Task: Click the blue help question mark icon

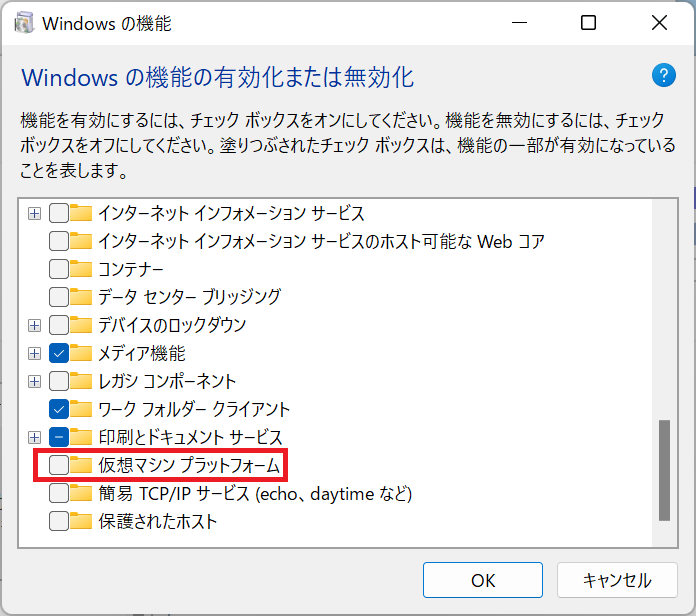Action: point(664,75)
